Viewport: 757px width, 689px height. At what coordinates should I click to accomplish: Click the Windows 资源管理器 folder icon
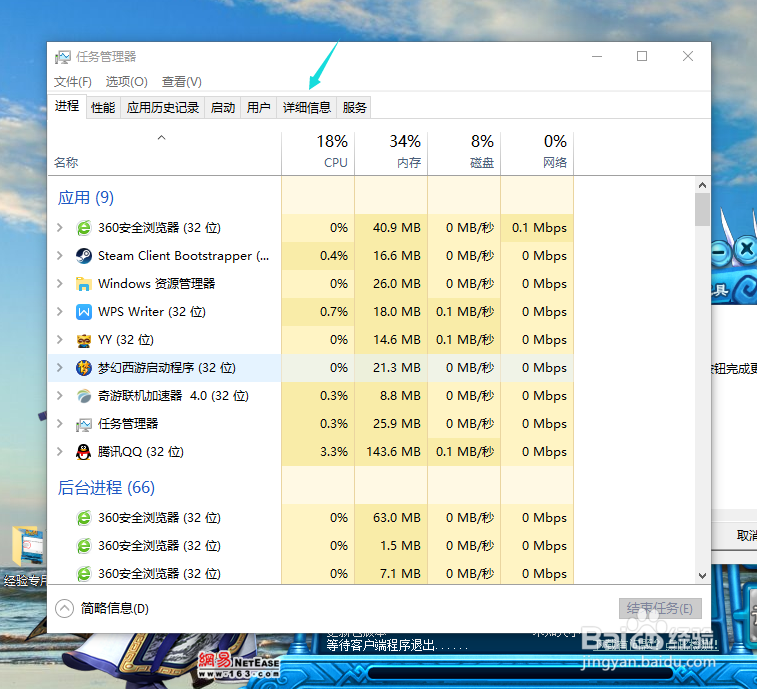[x=84, y=283]
